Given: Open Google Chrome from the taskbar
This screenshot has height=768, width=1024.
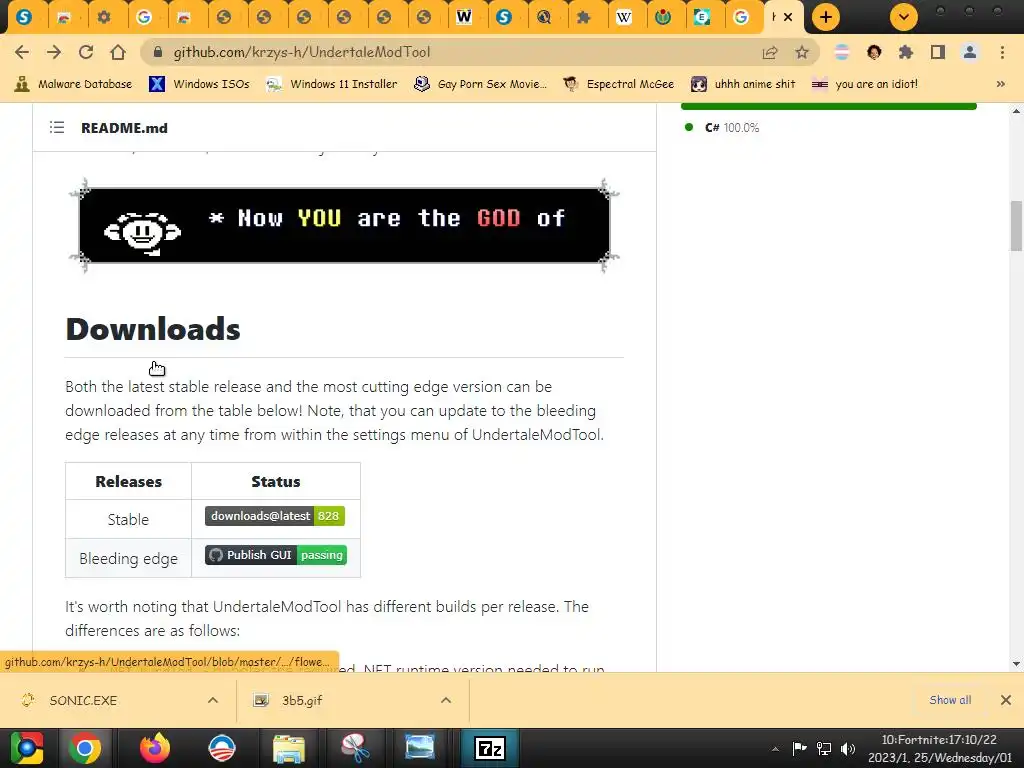Looking at the screenshot, I should pos(85,748).
